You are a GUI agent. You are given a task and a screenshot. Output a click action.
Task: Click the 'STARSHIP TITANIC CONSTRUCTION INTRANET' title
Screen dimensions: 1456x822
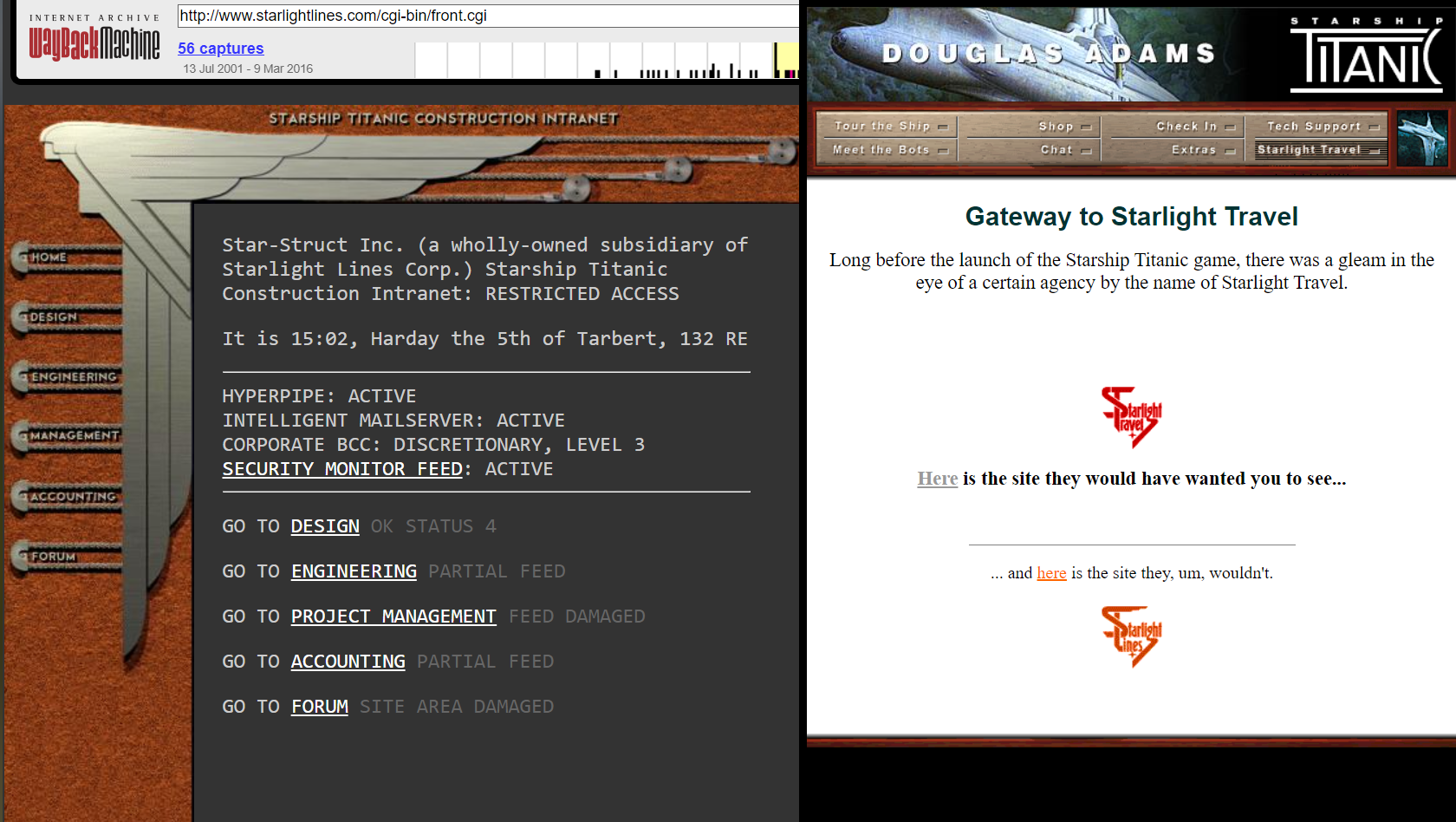[x=443, y=118]
